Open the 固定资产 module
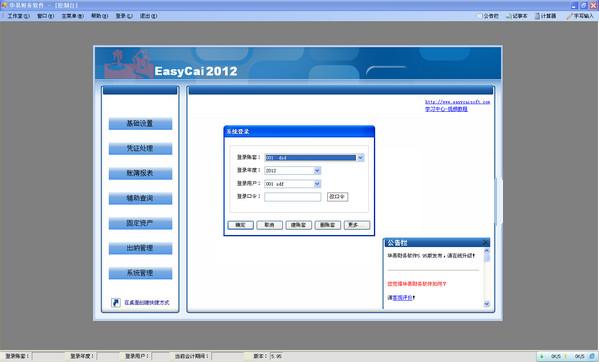The width and height of the screenshot is (599, 362). pyautogui.click(x=140, y=223)
